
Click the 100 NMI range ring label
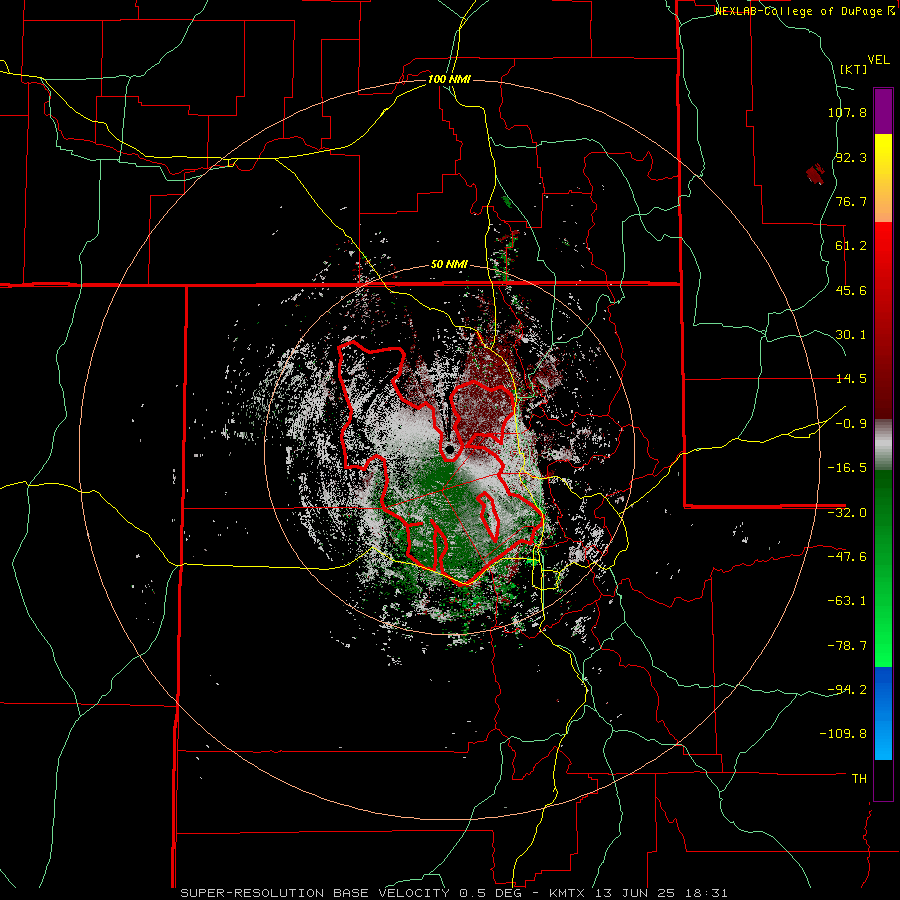449,79
